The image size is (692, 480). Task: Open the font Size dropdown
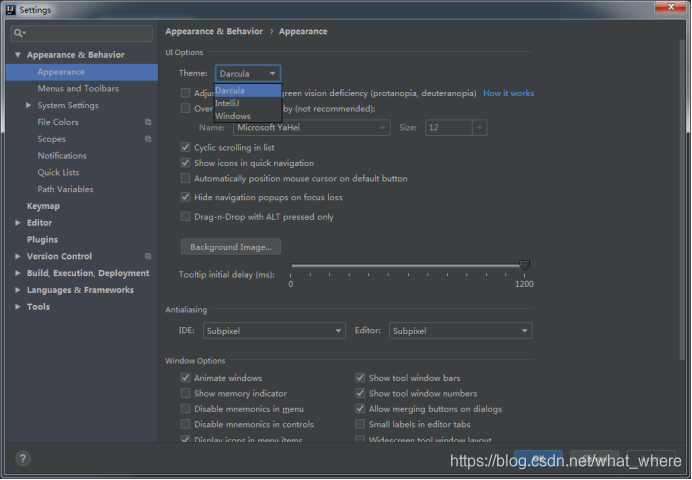479,128
